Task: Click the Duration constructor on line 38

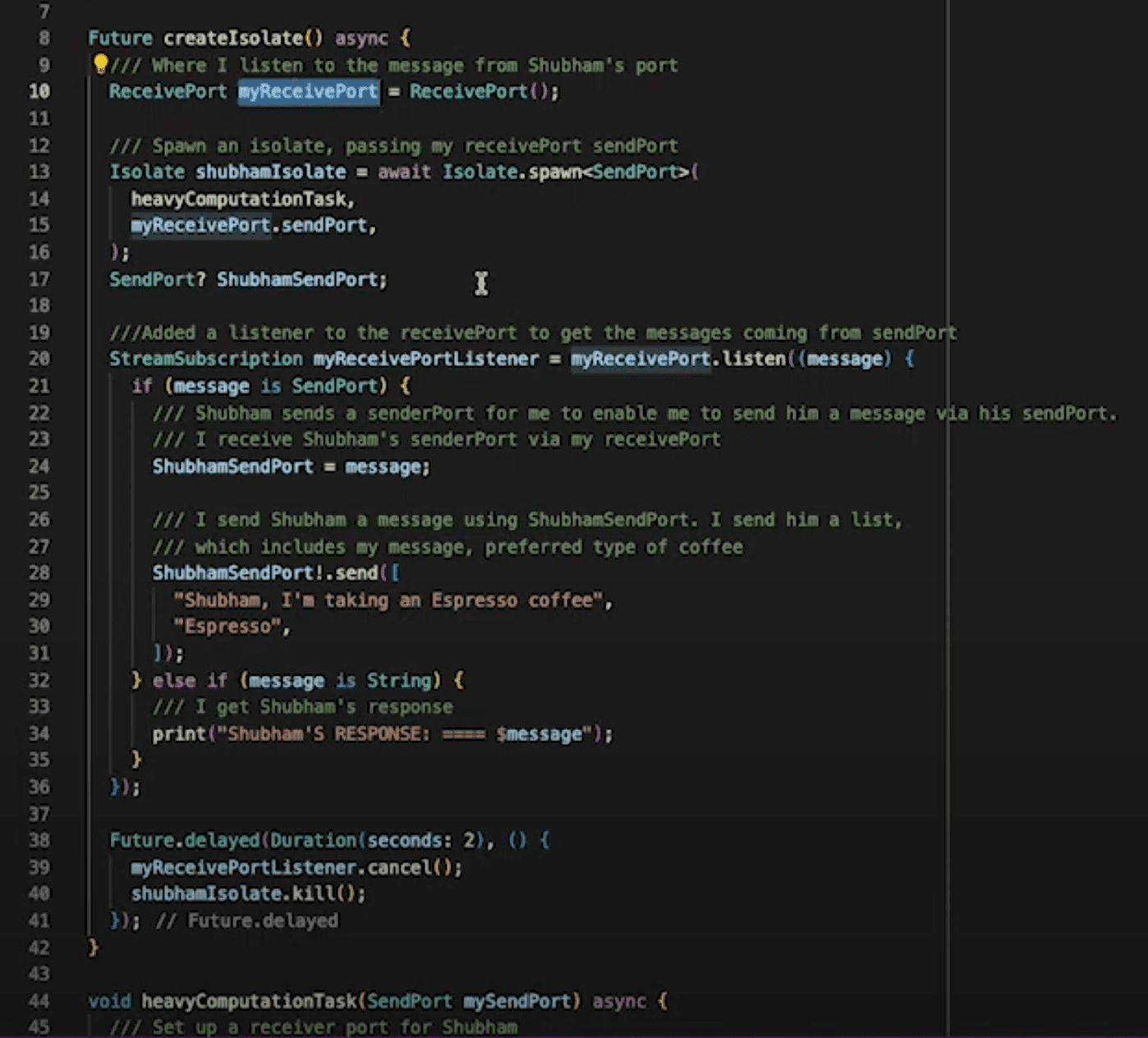Action: coord(313,840)
